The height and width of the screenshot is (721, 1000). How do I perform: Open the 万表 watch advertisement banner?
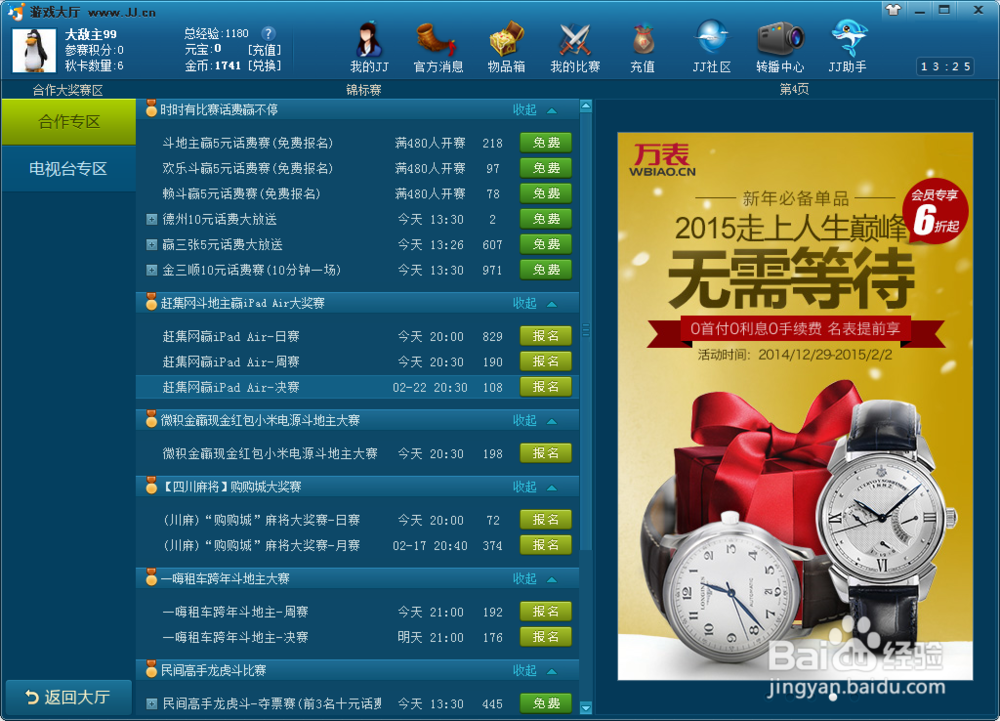pos(795,406)
